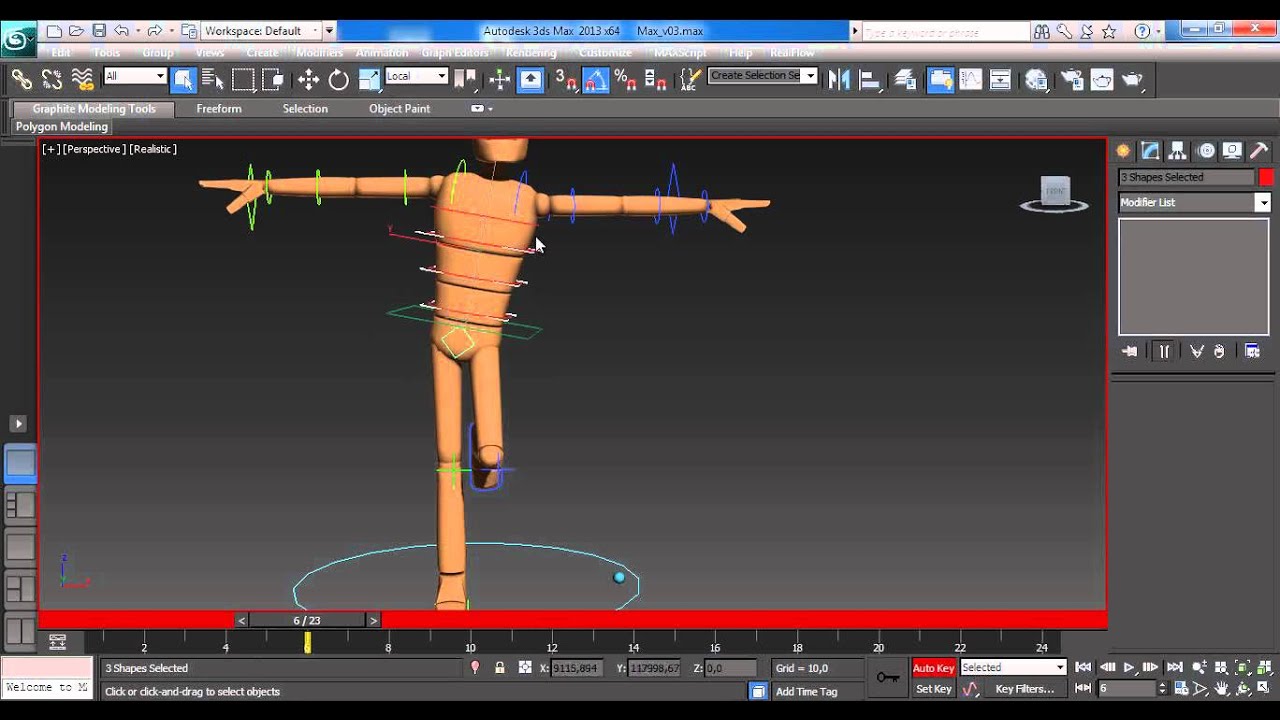Switch to the Hierarchy command panel
Image resolution: width=1280 pixels, height=720 pixels.
(1178, 151)
